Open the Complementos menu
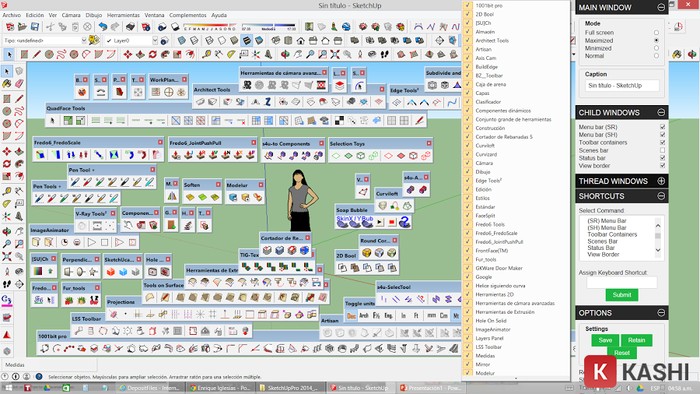The image size is (700, 394). point(188,15)
